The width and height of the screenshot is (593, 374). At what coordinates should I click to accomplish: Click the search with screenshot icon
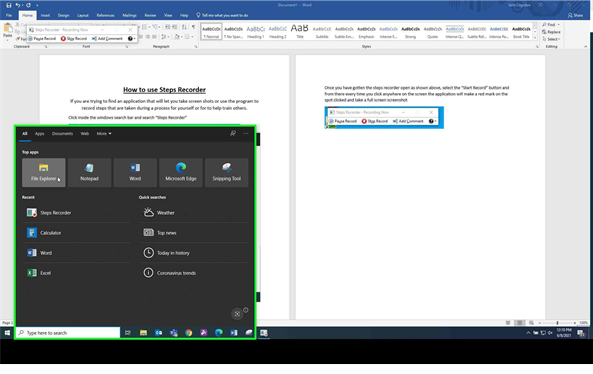pos(237,314)
